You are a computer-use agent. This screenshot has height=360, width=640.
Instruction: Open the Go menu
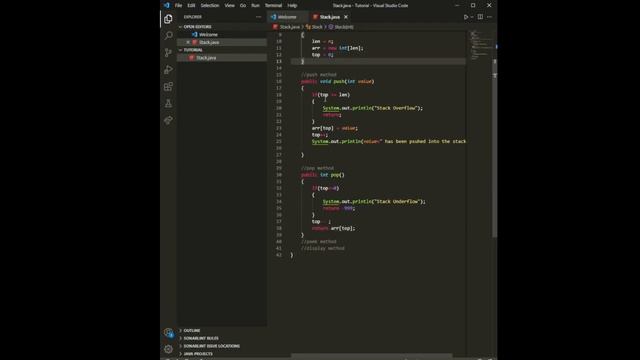(243, 5)
